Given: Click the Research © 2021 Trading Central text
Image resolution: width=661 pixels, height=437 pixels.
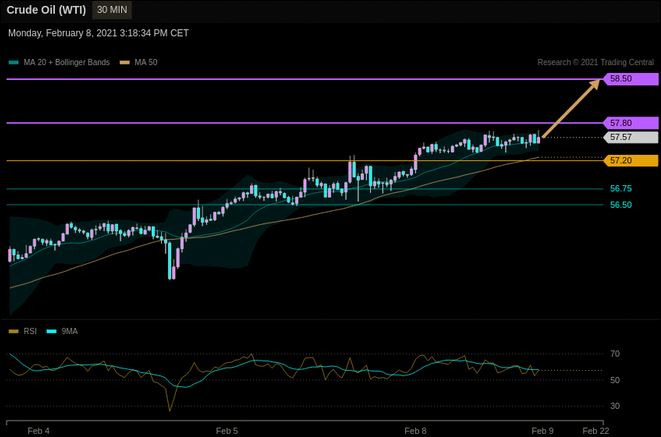Looking at the screenshot, I should coord(596,62).
